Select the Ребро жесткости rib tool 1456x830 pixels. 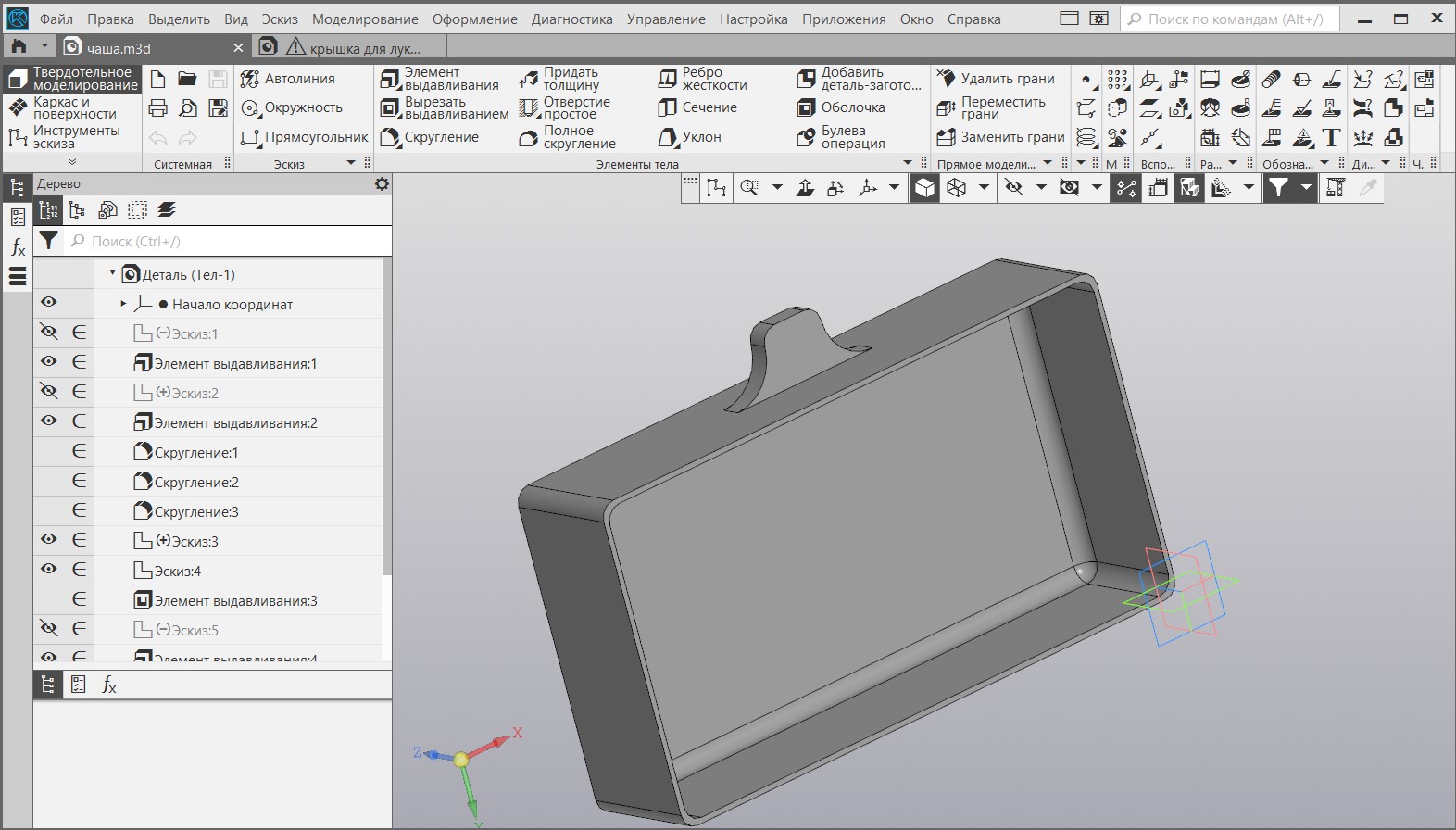click(703, 79)
